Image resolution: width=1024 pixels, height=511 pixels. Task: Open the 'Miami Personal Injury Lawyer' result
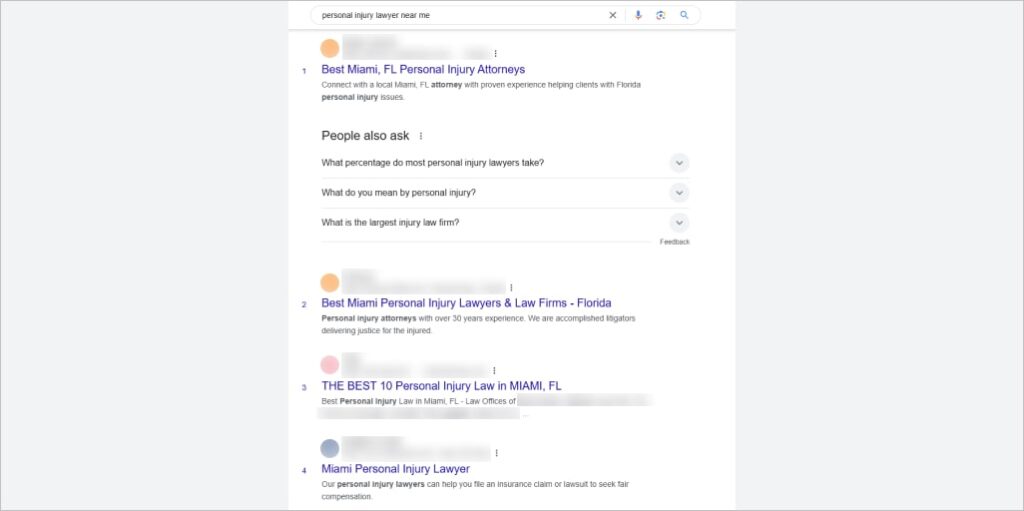coord(395,469)
